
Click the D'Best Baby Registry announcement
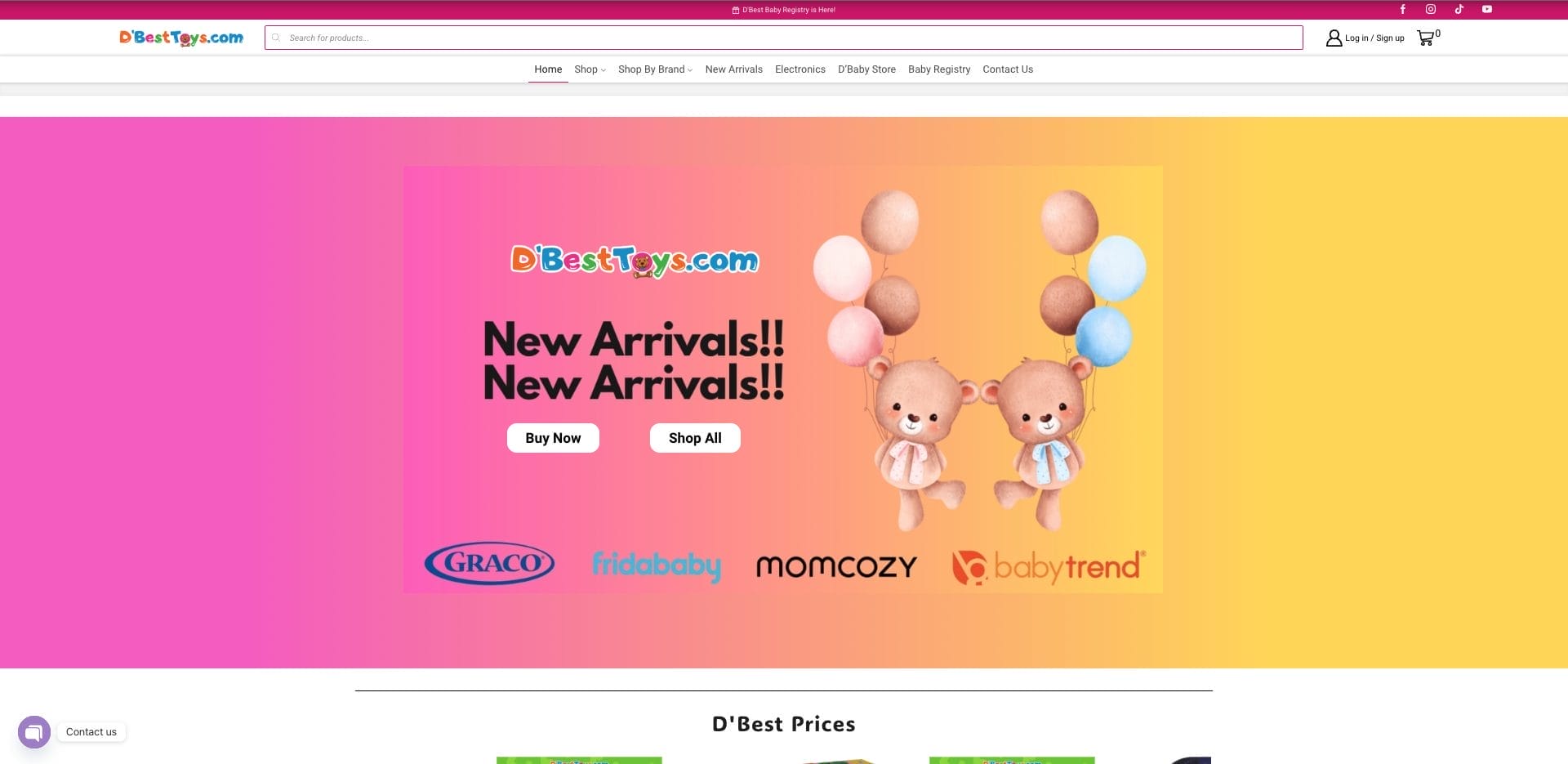[783, 10]
